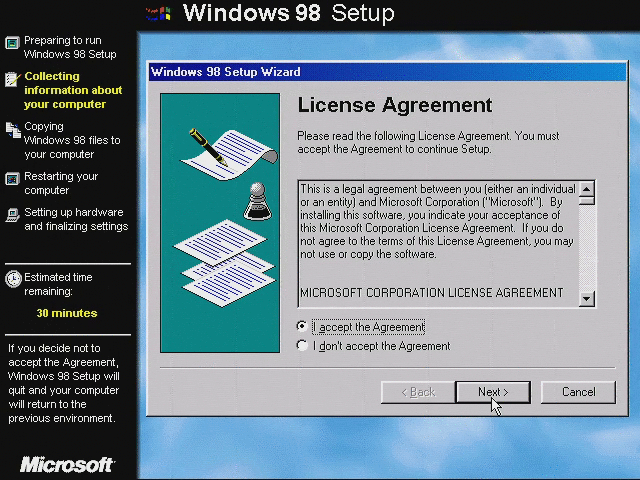Click the license scrollbar thumb
The width and height of the screenshot is (640, 480).
[587, 200]
